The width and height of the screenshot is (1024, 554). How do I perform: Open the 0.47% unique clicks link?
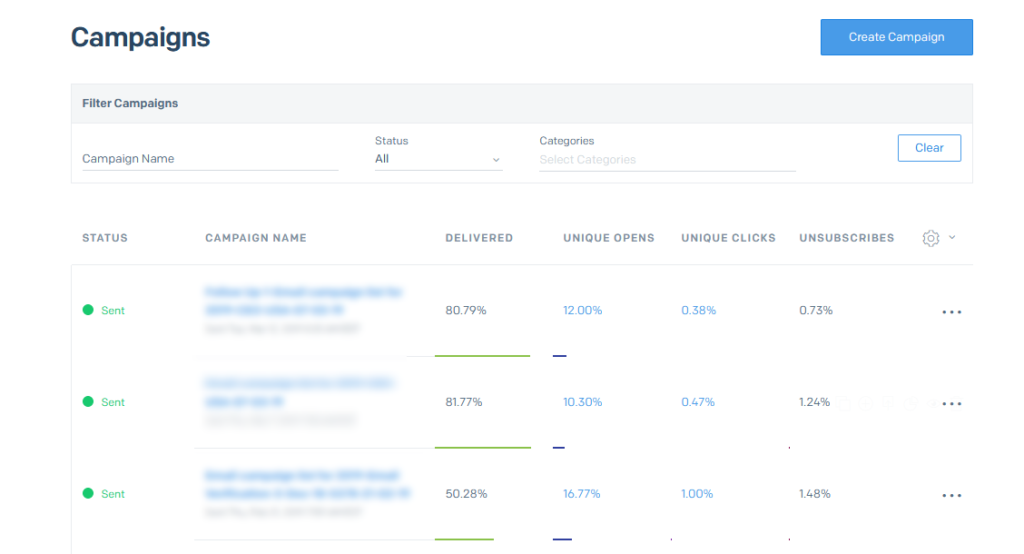point(697,402)
